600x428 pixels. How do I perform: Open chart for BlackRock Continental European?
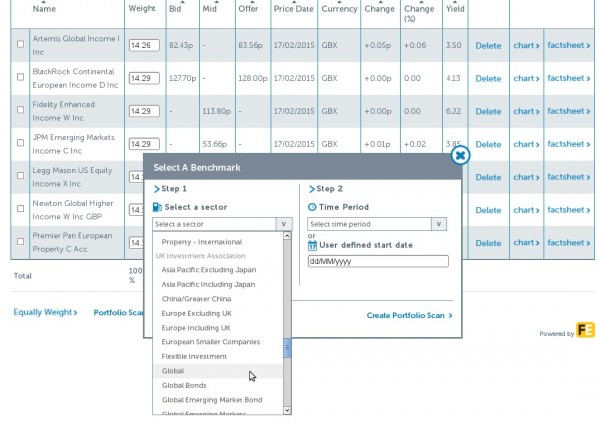click(526, 78)
